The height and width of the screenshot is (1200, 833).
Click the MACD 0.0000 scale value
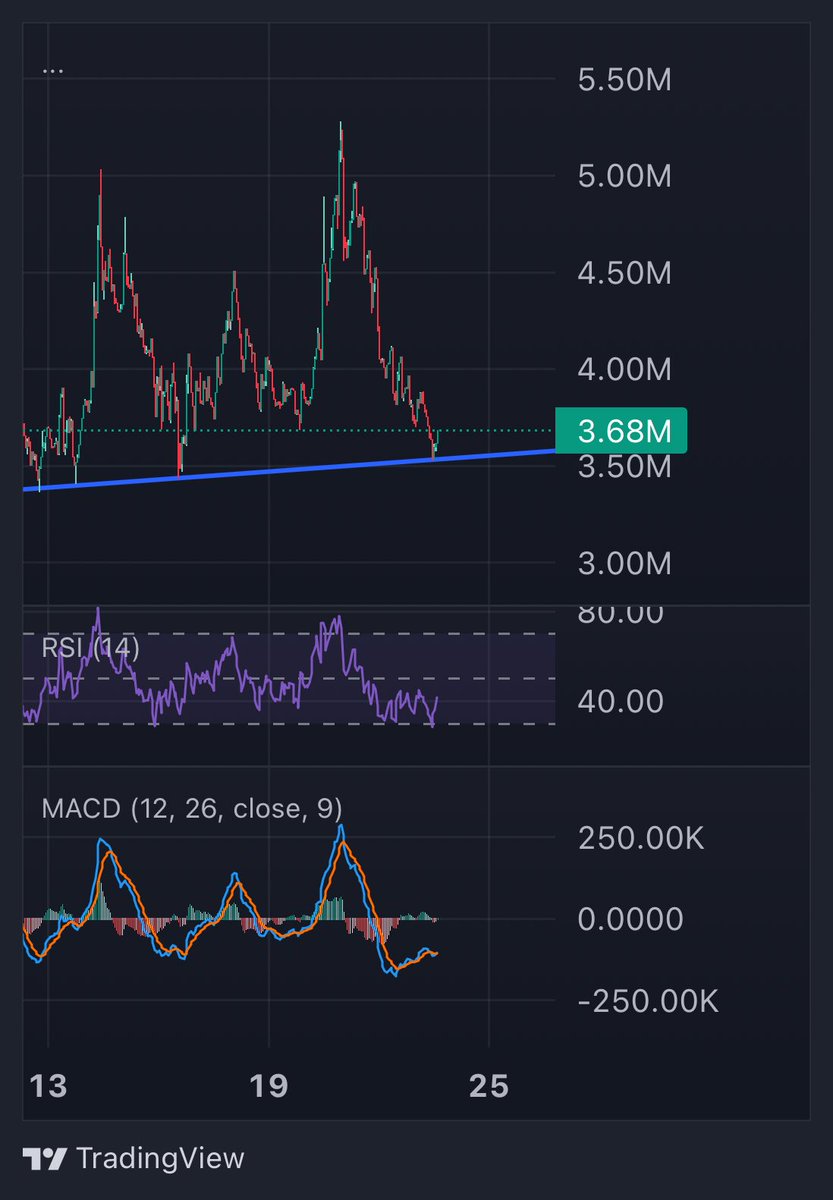pos(630,919)
